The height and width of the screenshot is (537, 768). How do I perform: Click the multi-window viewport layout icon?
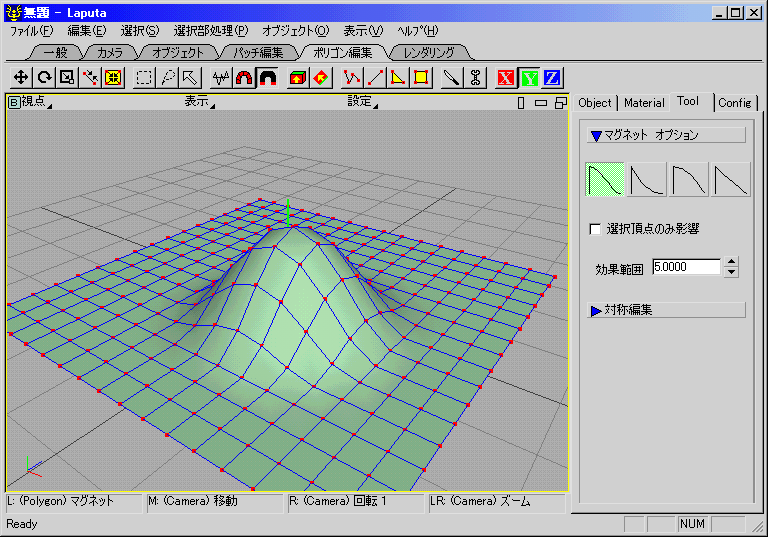click(x=561, y=103)
